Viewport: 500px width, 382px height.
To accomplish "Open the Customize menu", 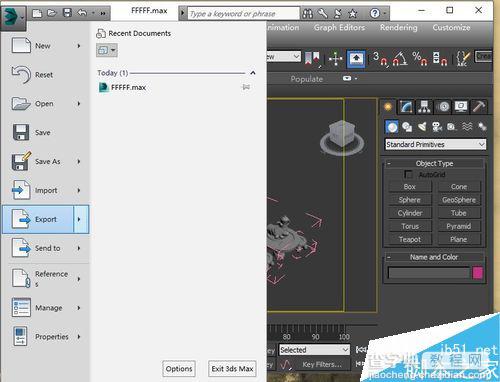I will coord(451,28).
